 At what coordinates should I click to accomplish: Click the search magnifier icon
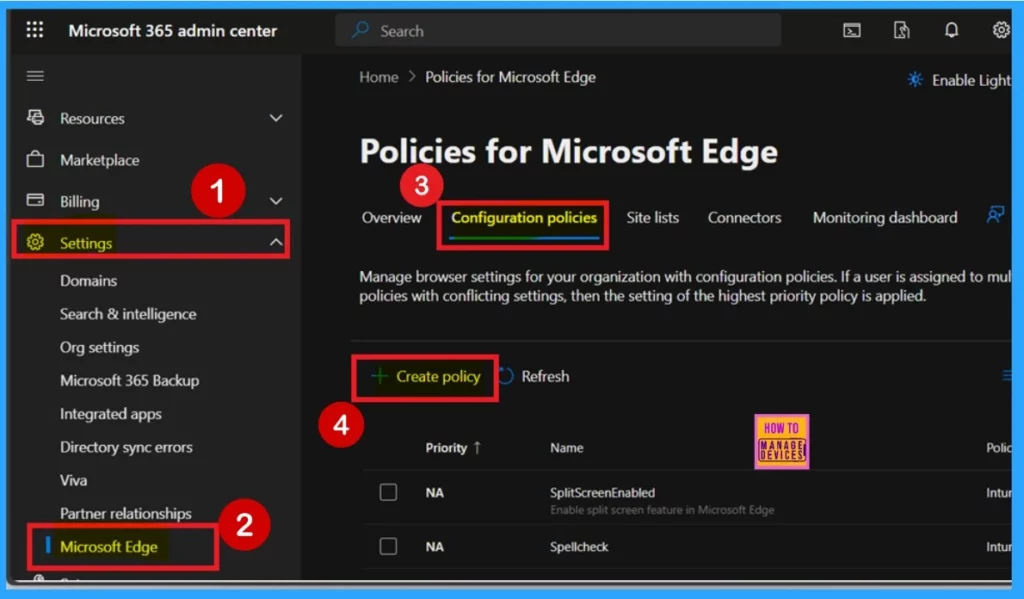(x=360, y=30)
